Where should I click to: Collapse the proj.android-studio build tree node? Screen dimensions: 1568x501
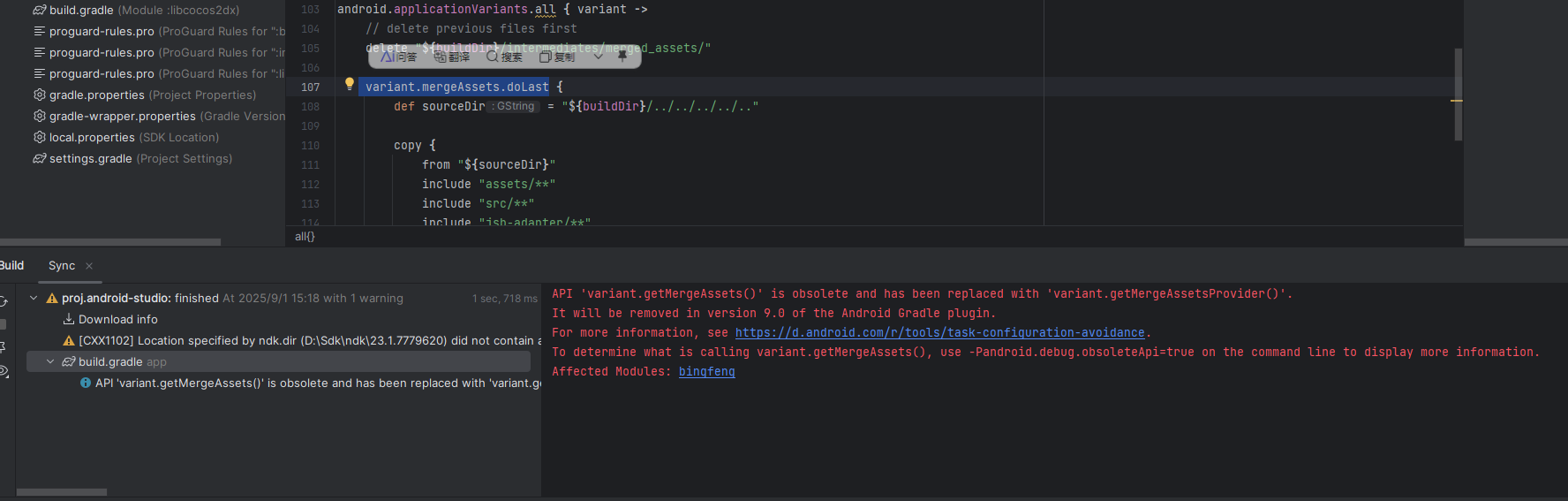click(34, 299)
